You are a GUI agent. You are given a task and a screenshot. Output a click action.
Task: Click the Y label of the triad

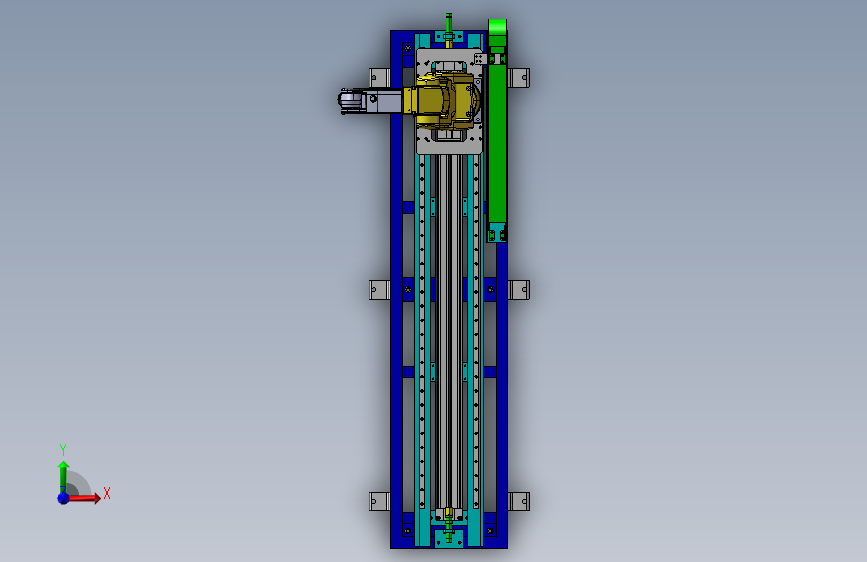(x=63, y=449)
